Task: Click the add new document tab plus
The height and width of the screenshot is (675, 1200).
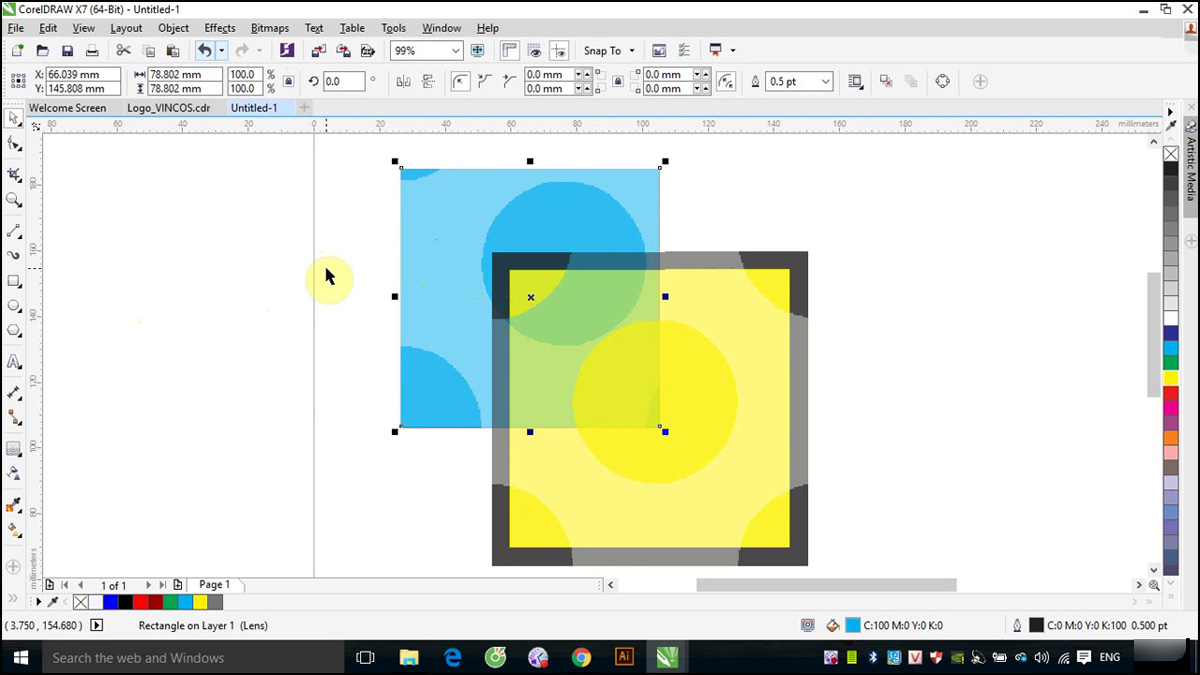Action: pyautogui.click(x=304, y=107)
